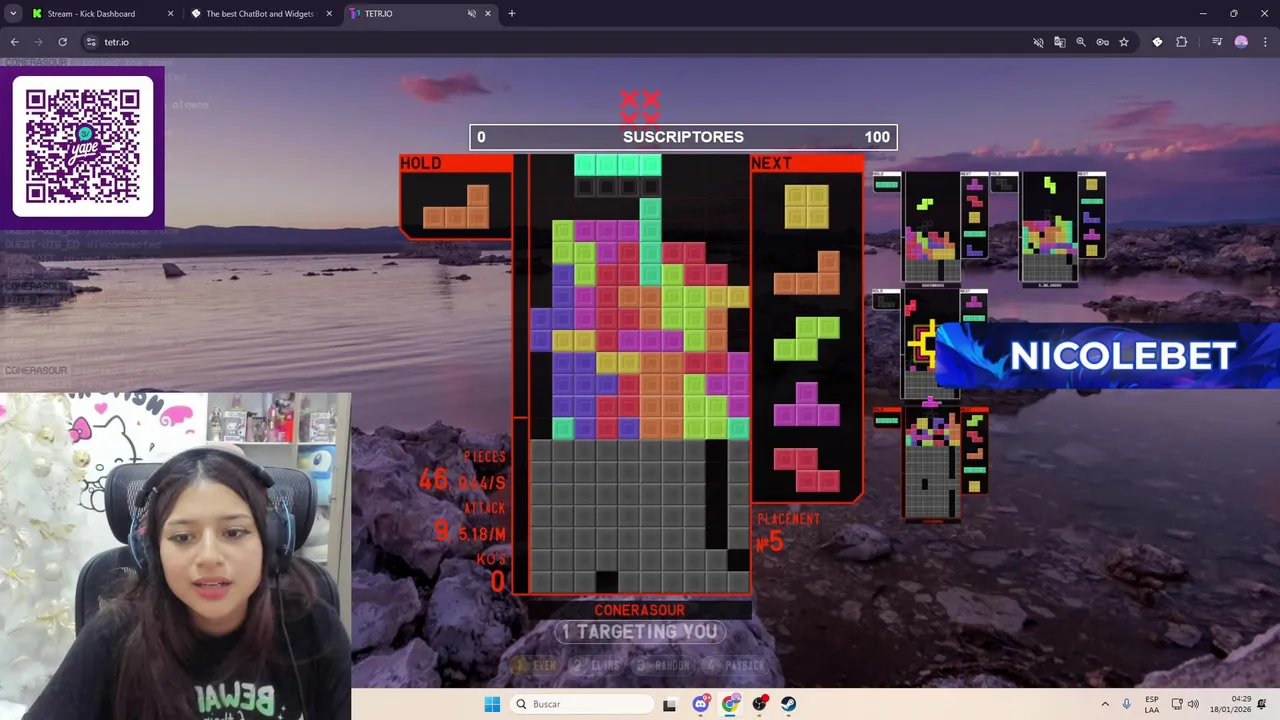Screen dimensions: 1280x720
Task: Open Discord from the taskbar
Action: (700, 704)
